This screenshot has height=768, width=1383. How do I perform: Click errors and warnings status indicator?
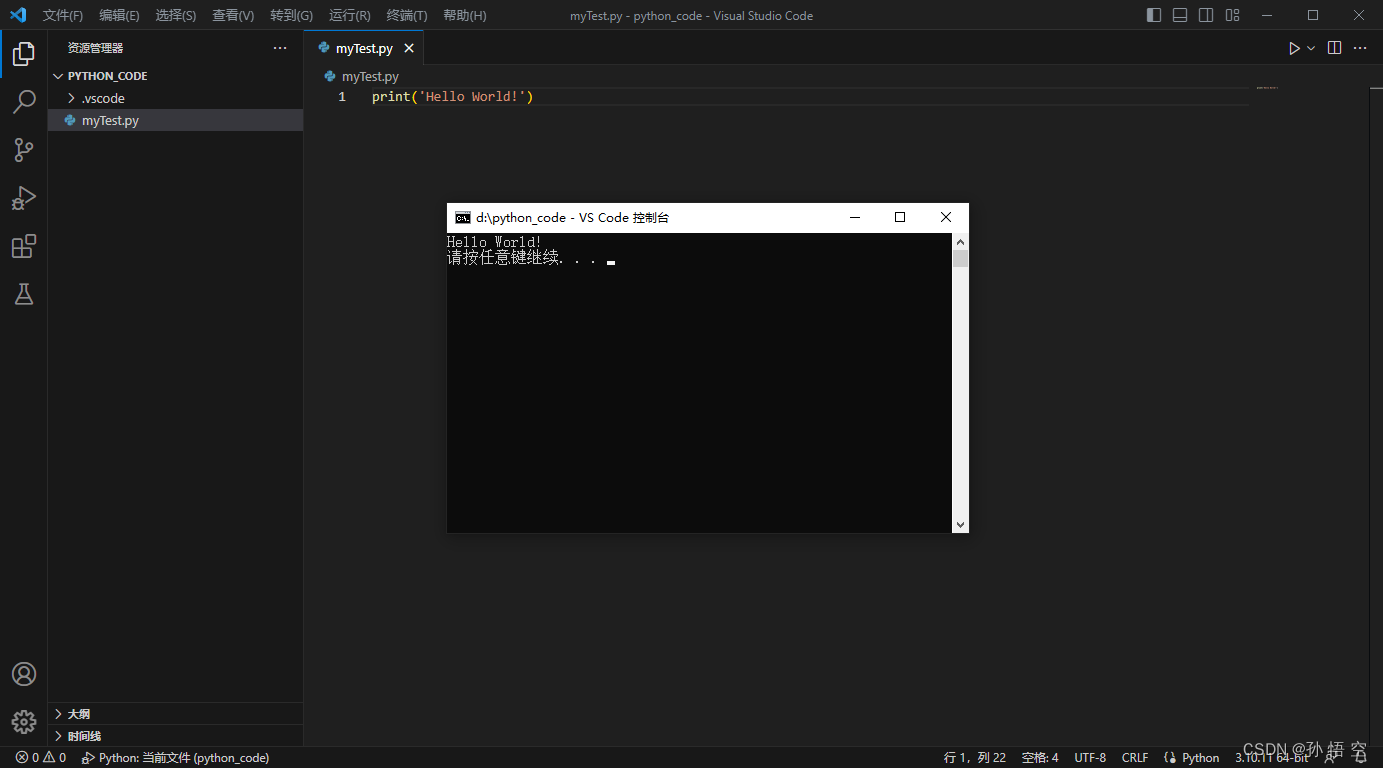click(x=41, y=758)
